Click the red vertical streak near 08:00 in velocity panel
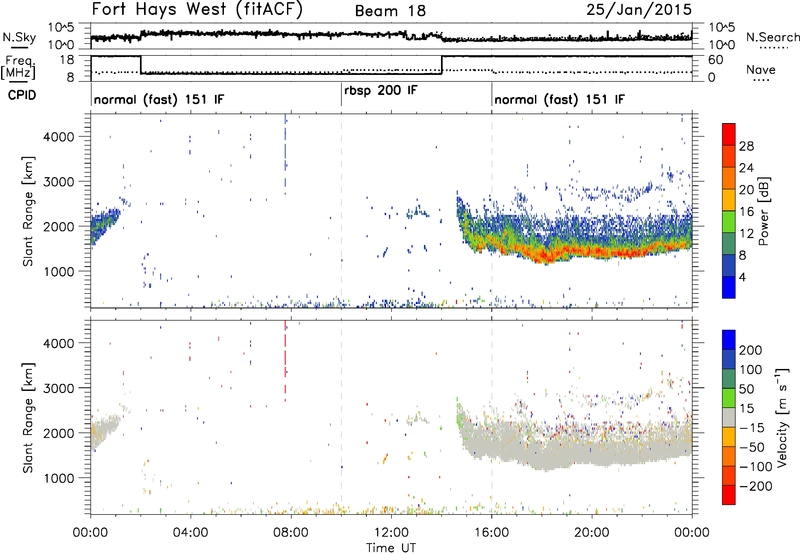Image resolution: width=800 pixels, height=554 pixels. [x=285, y=360]
